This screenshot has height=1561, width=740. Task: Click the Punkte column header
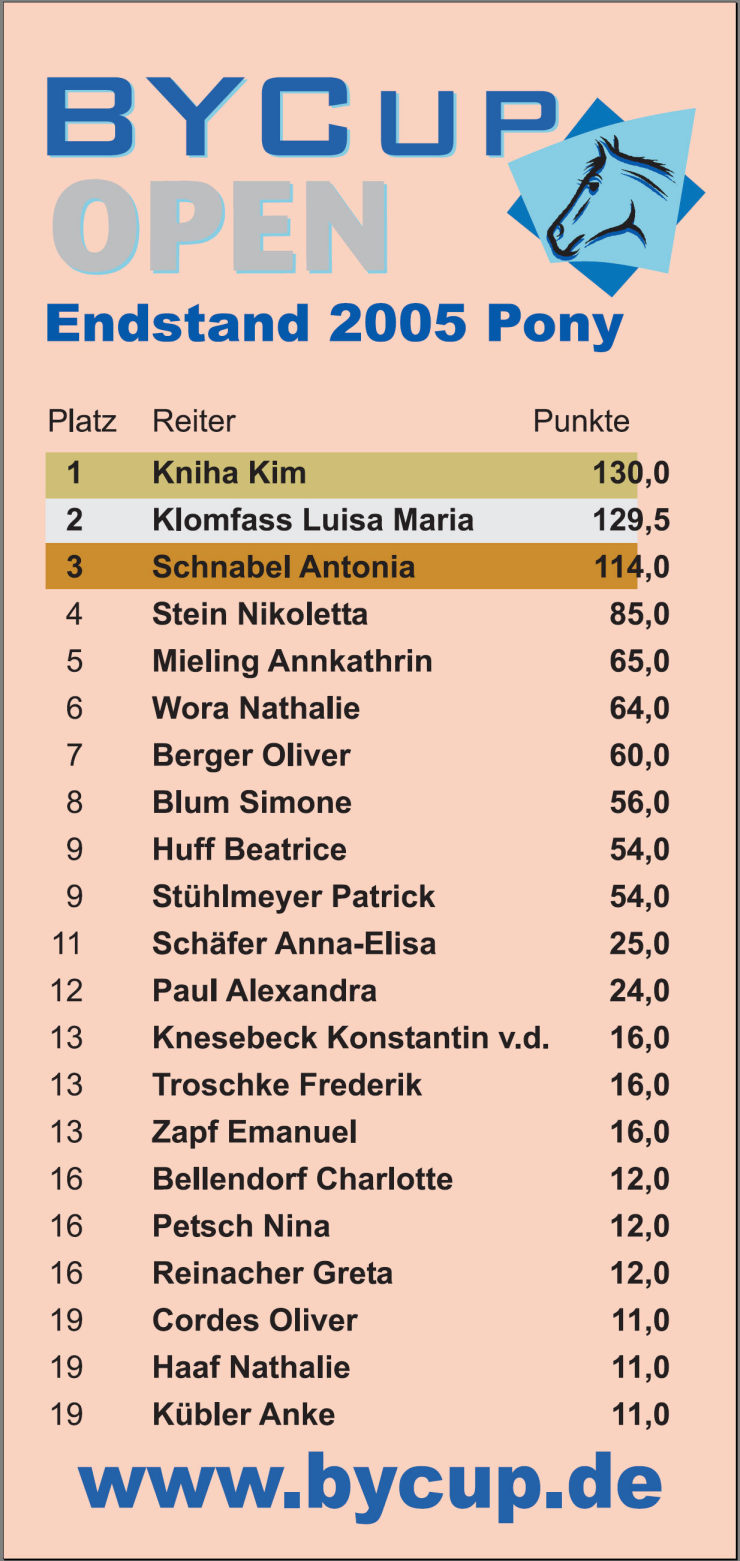click(581, 421)
